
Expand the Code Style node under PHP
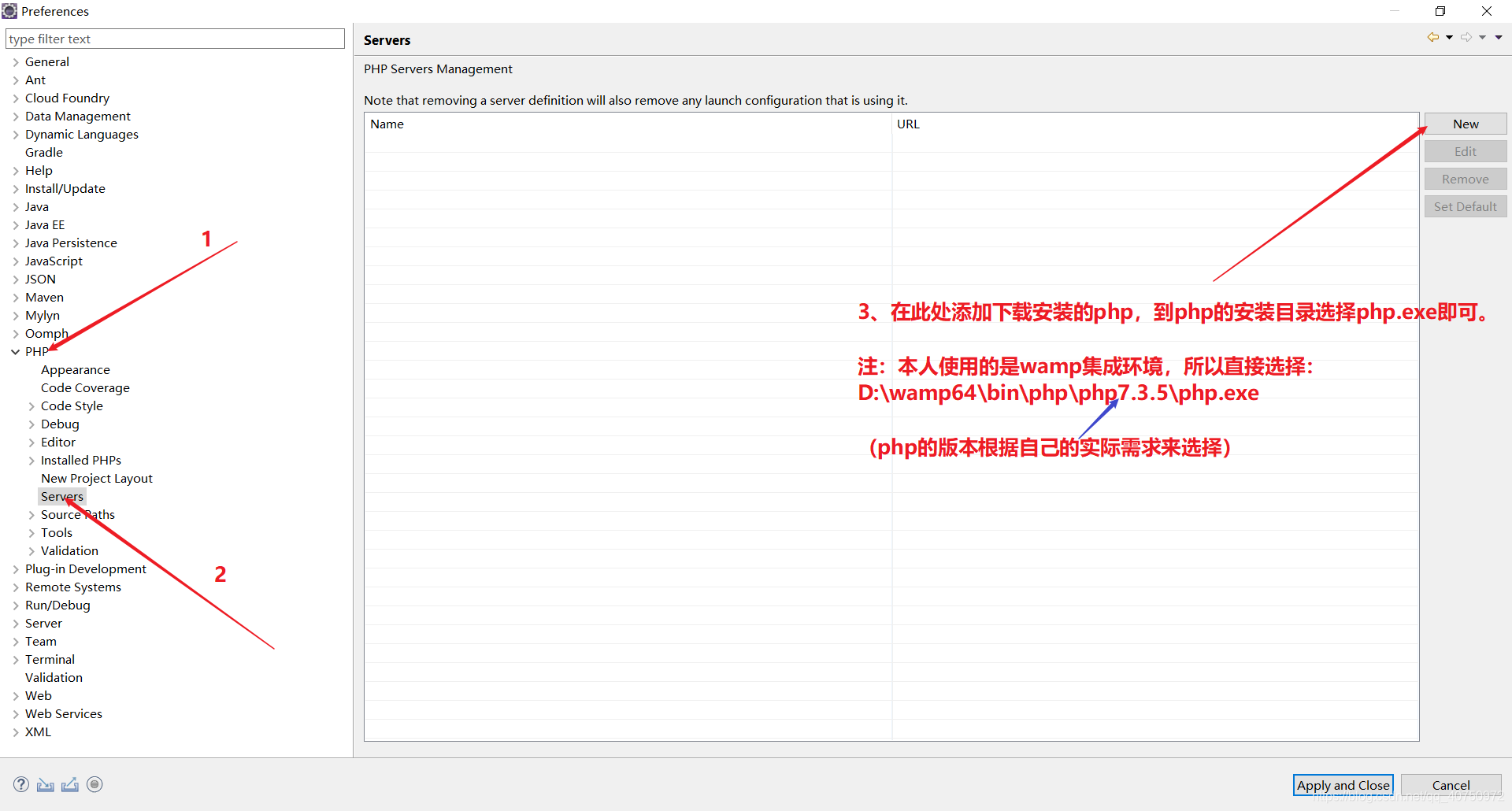coord(31,406)
